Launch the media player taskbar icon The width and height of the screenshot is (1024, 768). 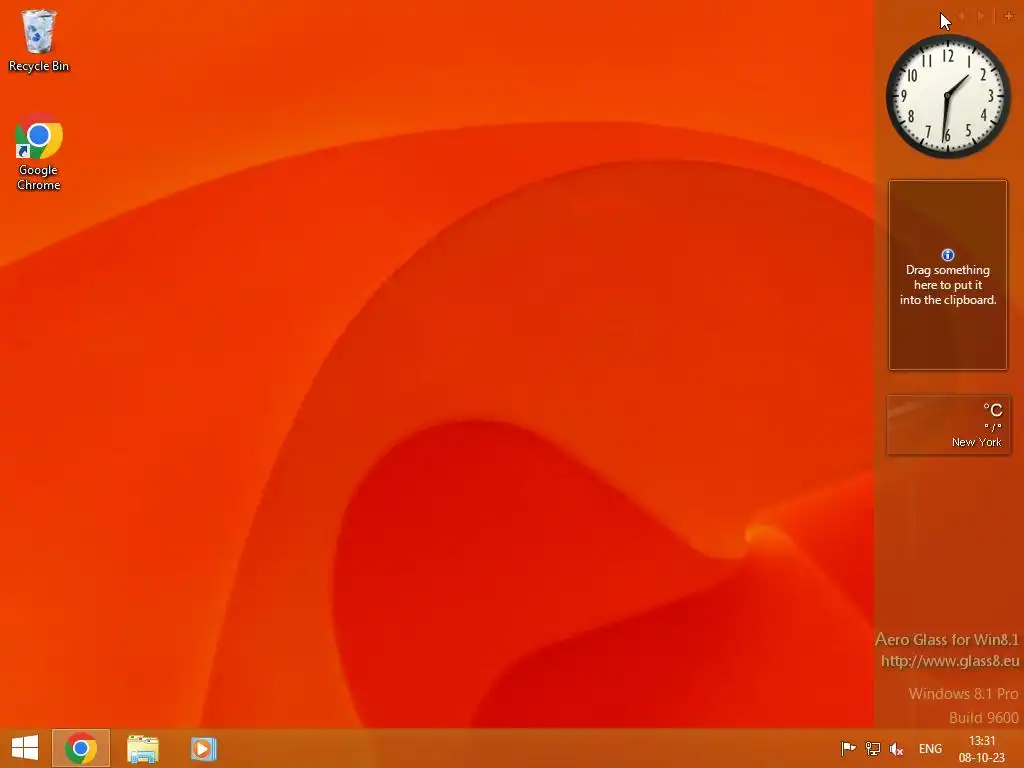point(203,748)
